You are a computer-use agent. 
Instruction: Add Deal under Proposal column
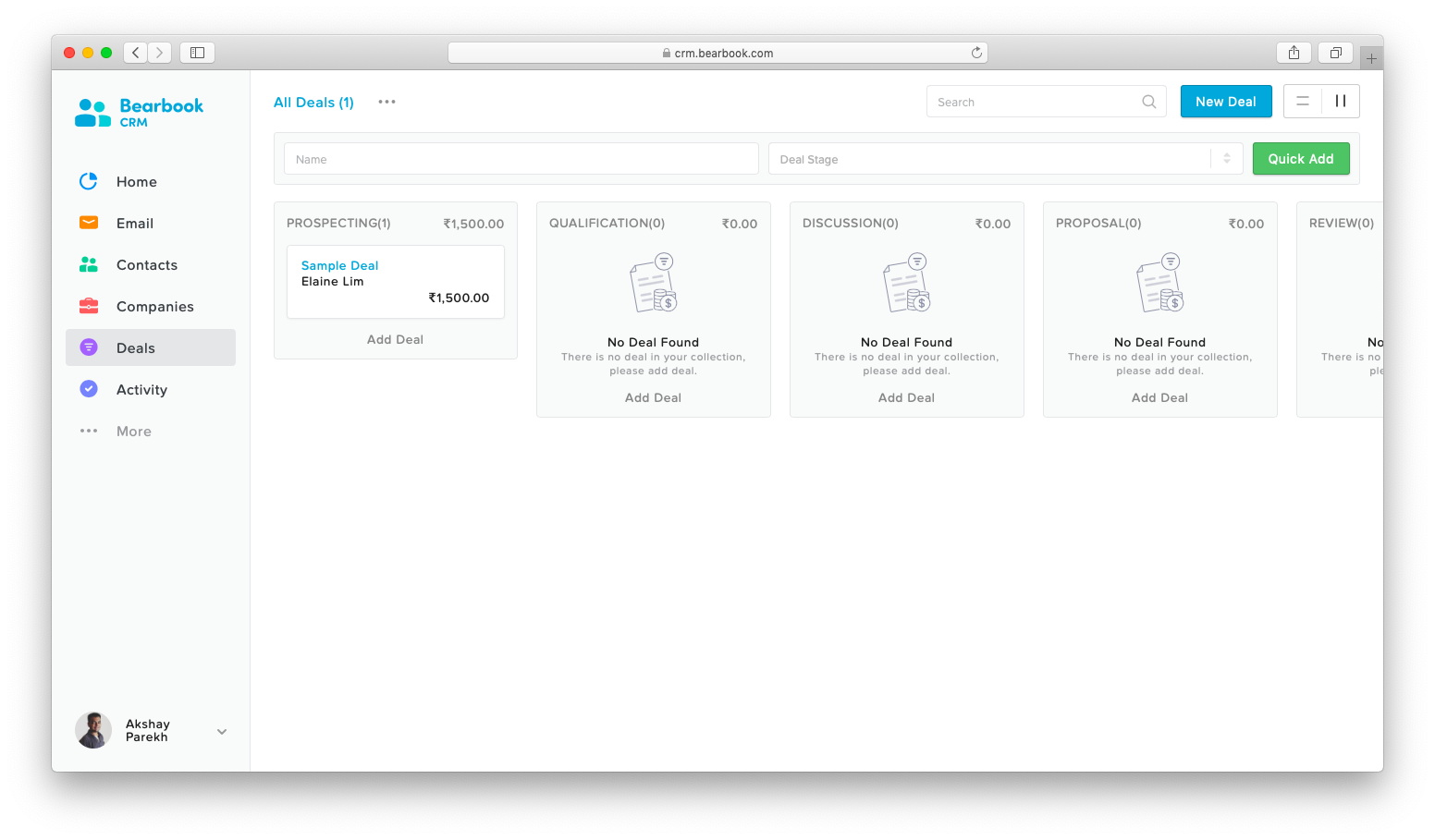[1159, 397]
